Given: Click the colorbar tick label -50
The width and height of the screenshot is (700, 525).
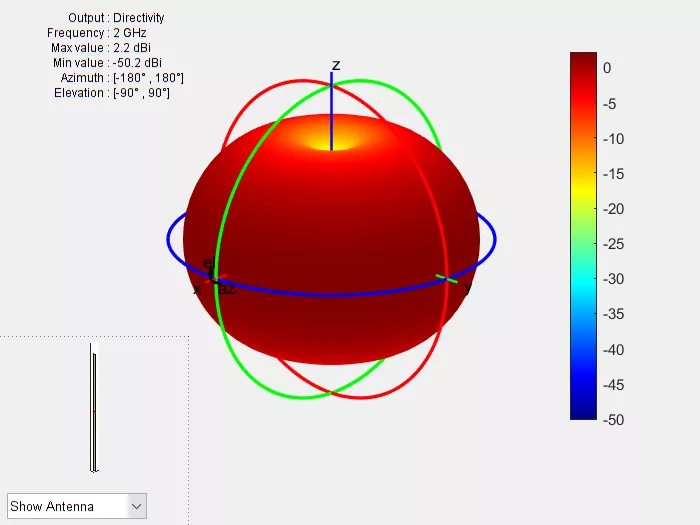Looking at the screenshot, I should tap(613, 420).
